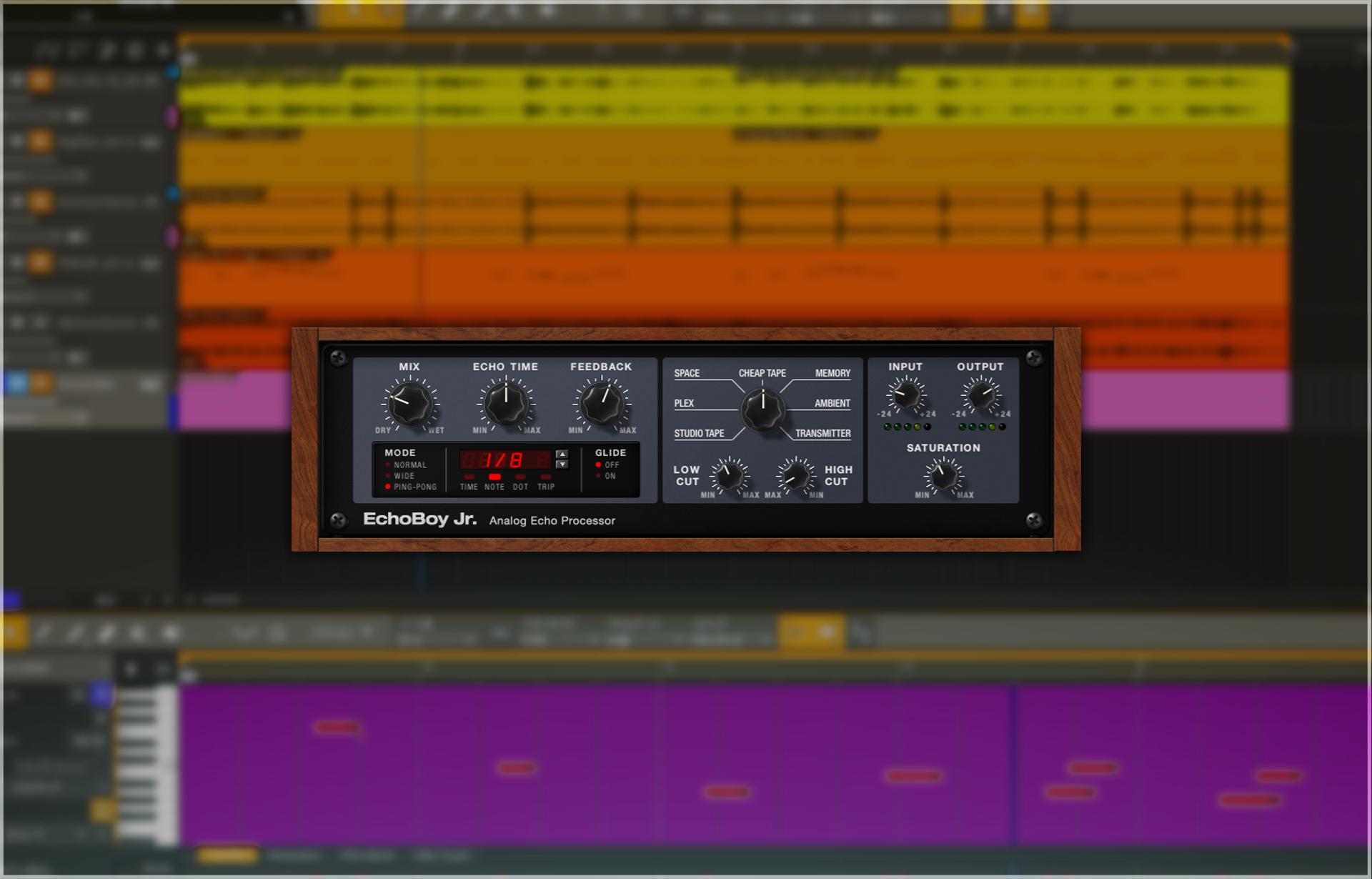This screenshot has width=1372, height=879.
Task: Click the Output level knob
Action: pos(980,394)
